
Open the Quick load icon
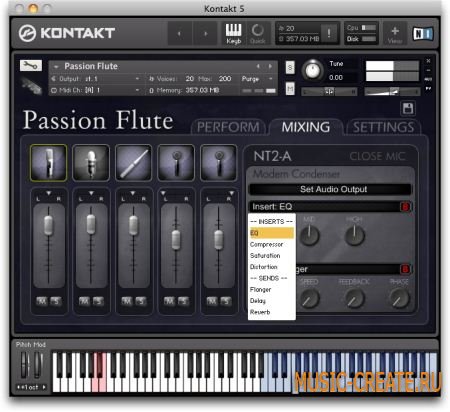click(x=257, y=34)
